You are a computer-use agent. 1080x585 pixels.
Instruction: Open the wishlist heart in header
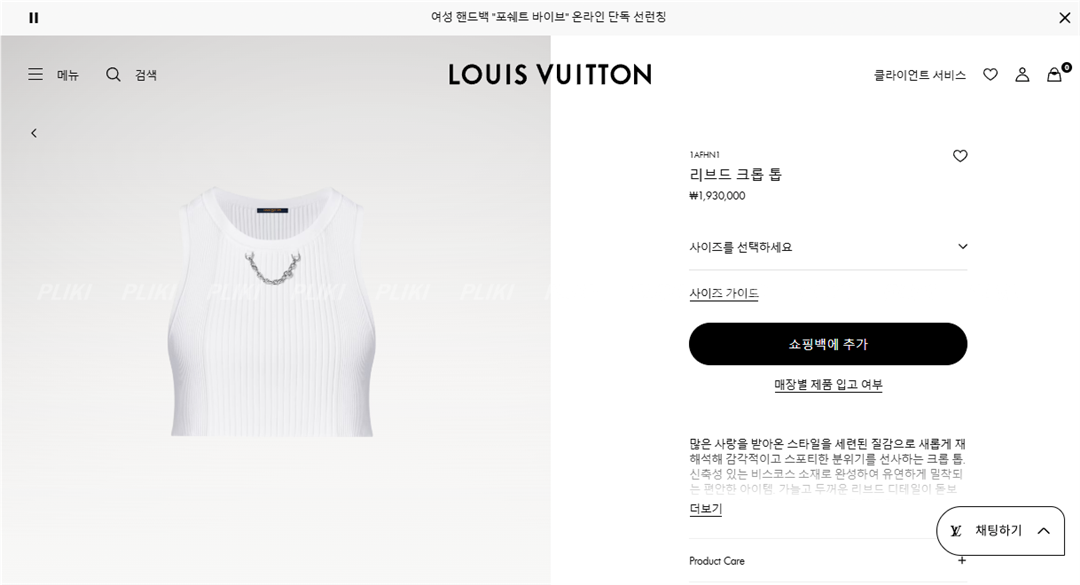990,74
